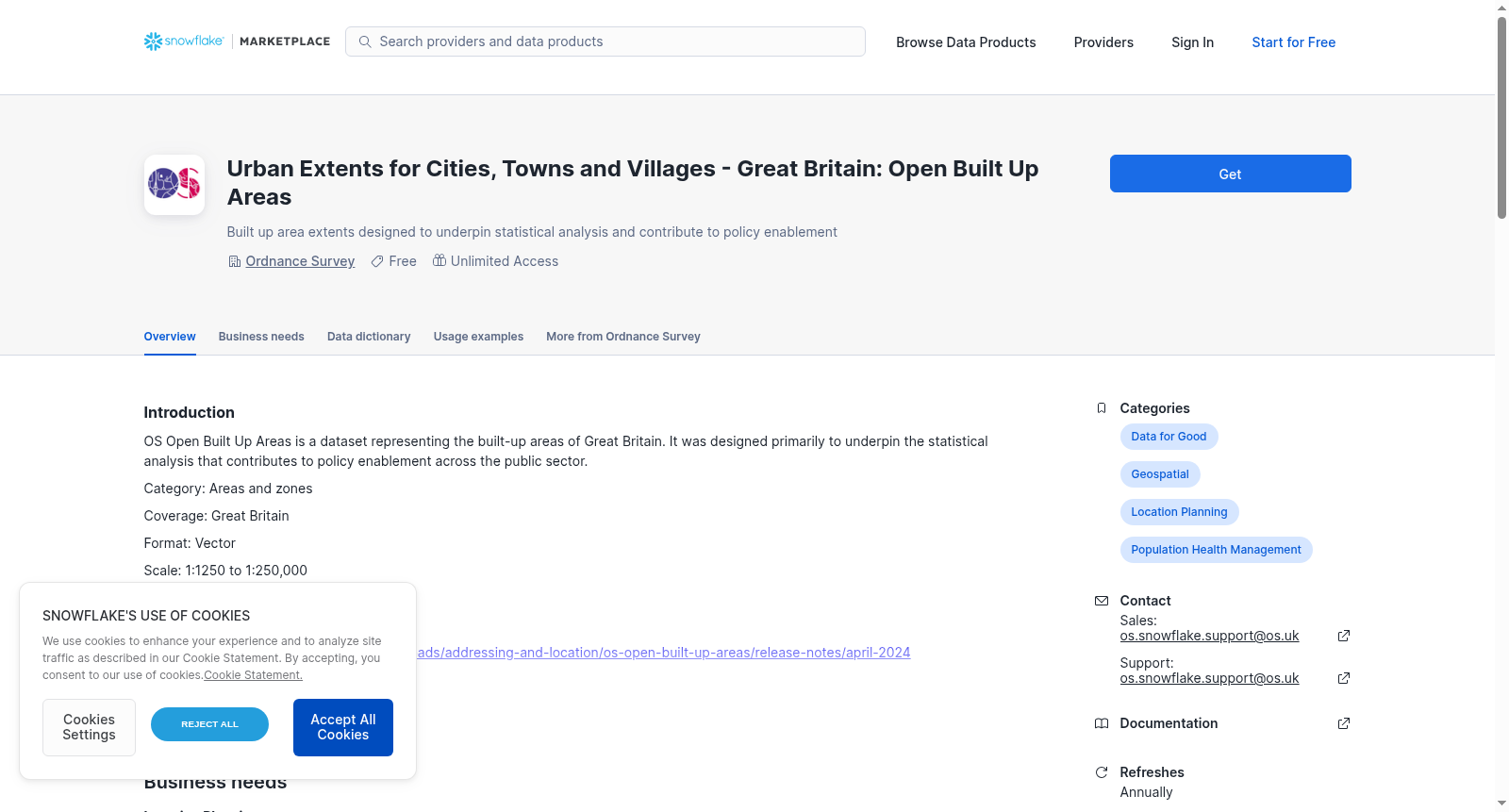Click the text 'Scale: 1:1250 to 1:250,000'

pyautogui.click(x=225, y=571)
